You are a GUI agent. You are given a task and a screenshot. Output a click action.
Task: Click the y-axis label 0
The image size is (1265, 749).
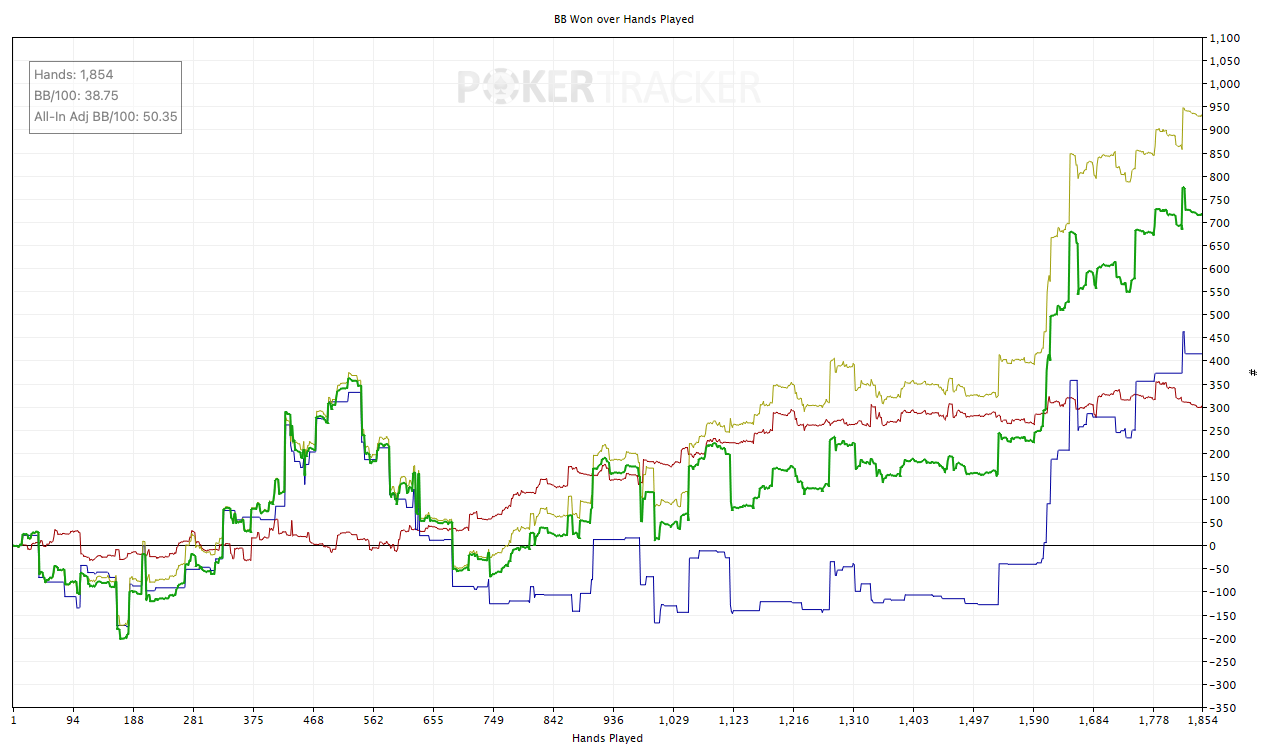point(1213,546)
